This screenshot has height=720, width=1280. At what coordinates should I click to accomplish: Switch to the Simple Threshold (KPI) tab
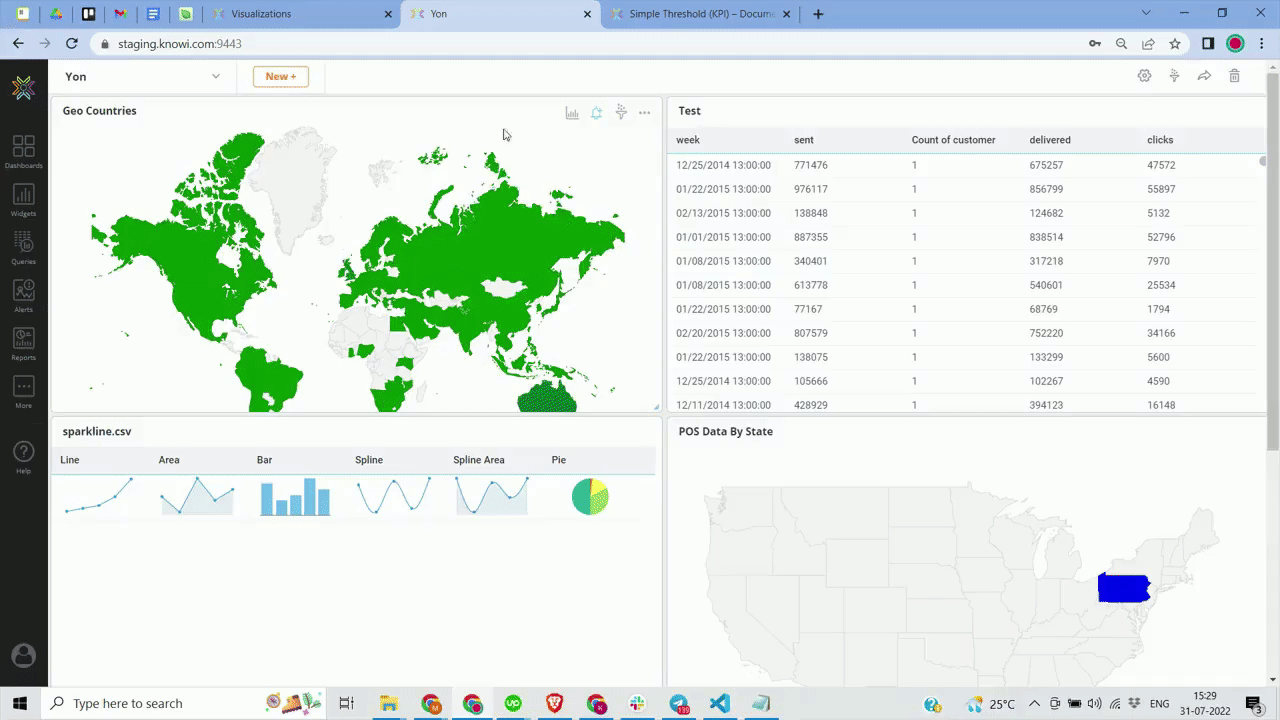pos(700,14)
